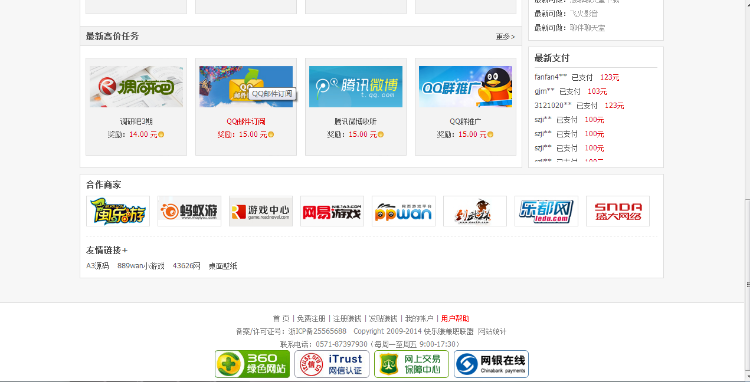The width and height of the screenshot is (750, 382).
Task: Open the 淘乐游 partner logo
Action: point(118,211)
